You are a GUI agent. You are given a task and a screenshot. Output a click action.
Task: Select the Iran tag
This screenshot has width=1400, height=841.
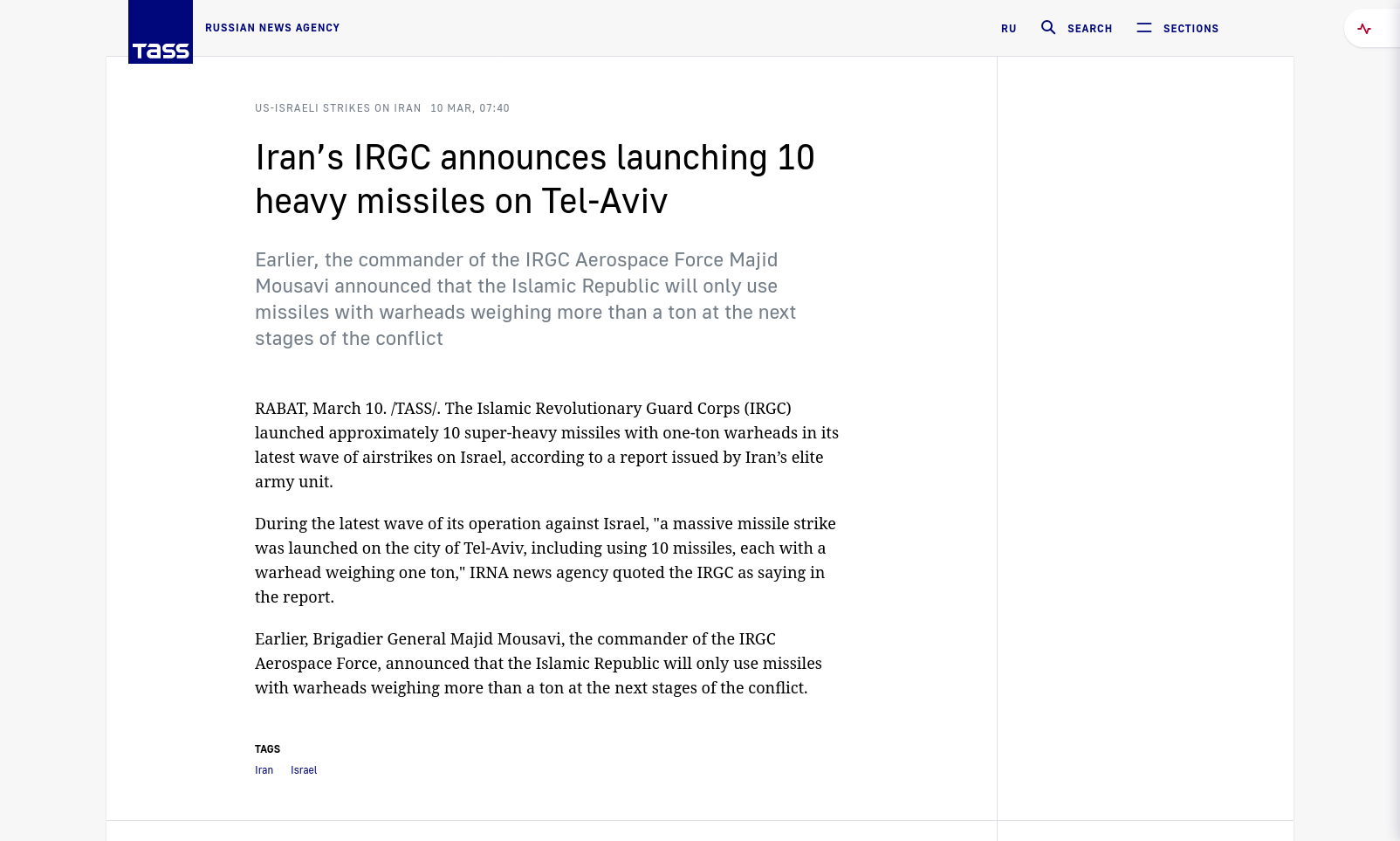point(264,770)
